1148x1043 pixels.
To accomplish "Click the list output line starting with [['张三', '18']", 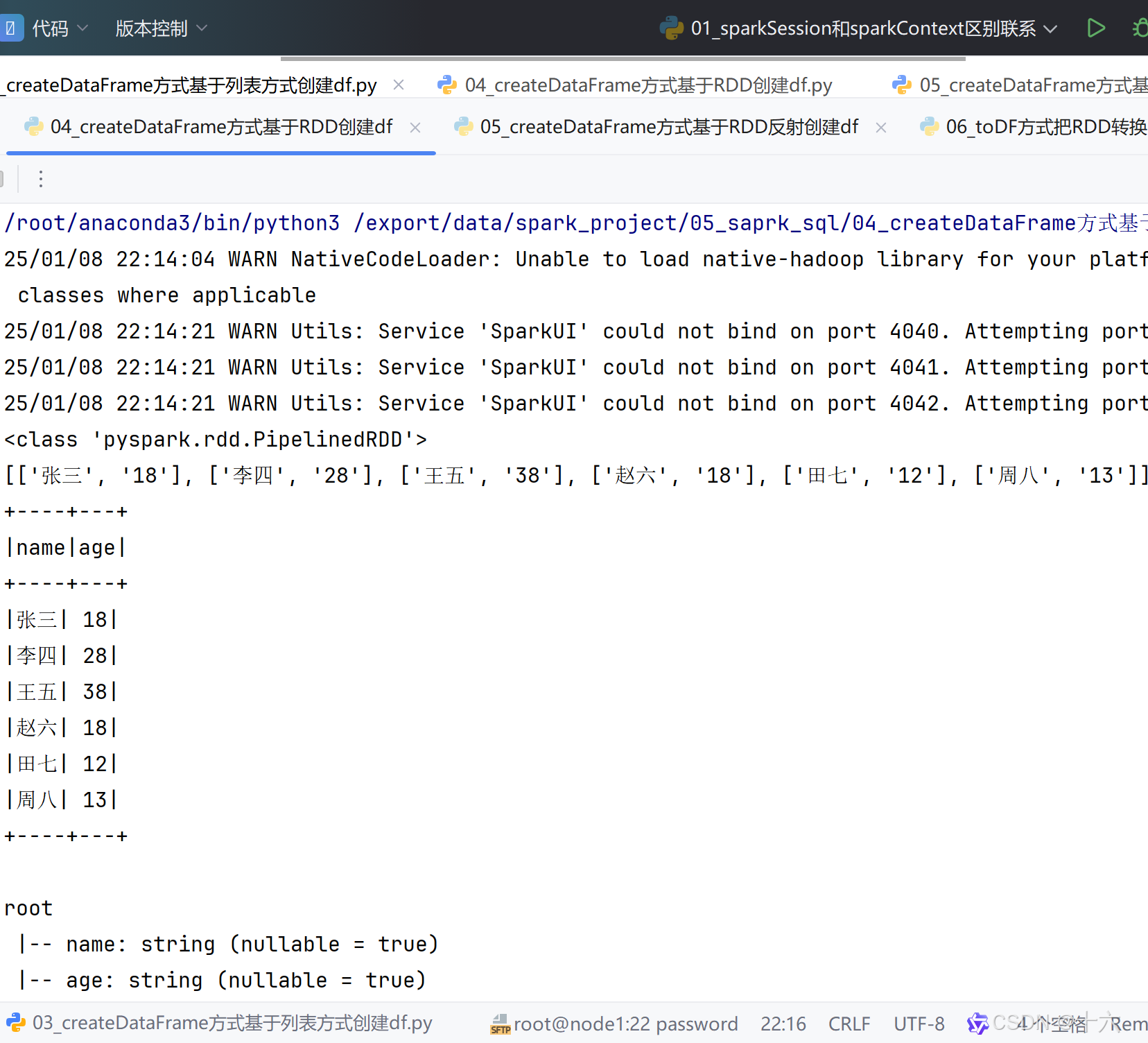I will [575, 475].
